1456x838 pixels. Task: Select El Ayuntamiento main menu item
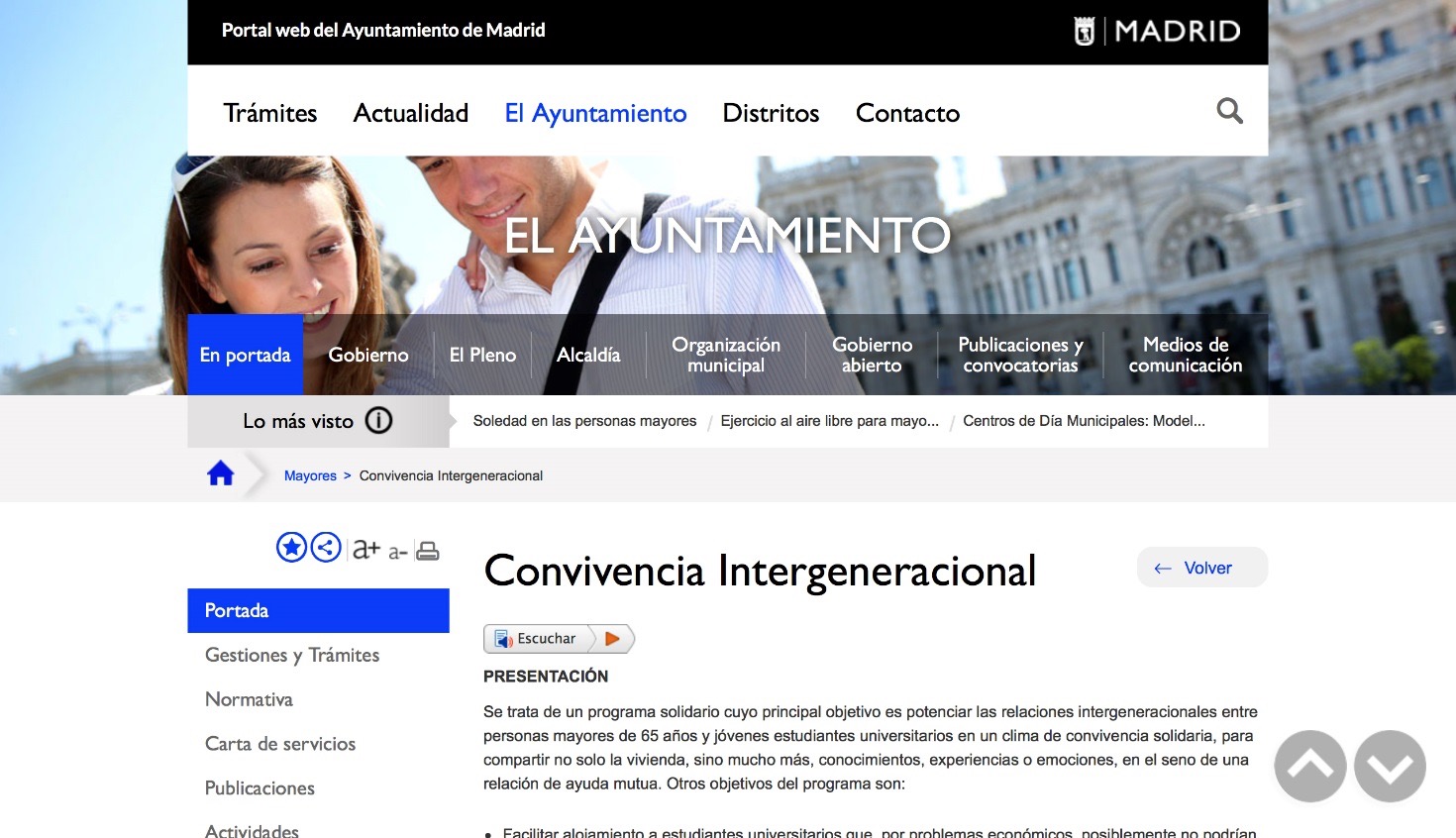(595, 113)
